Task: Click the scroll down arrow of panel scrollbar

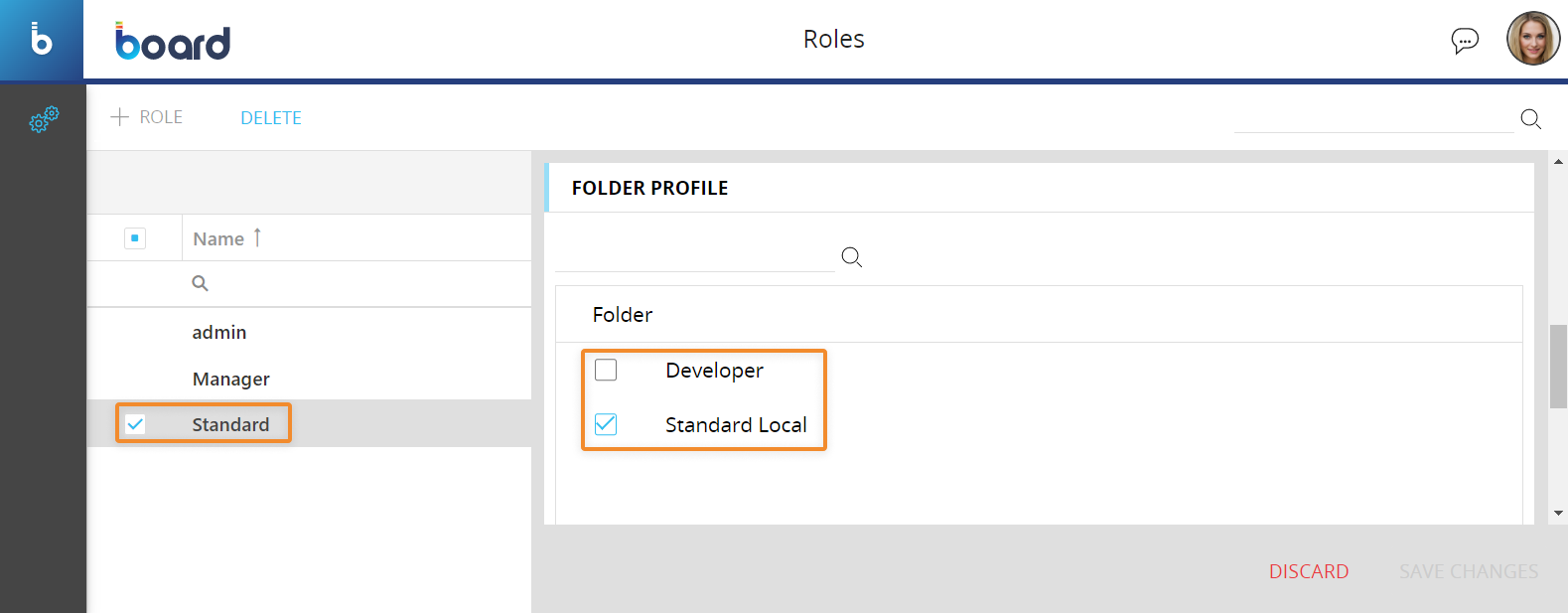Action: point(1558,514)
